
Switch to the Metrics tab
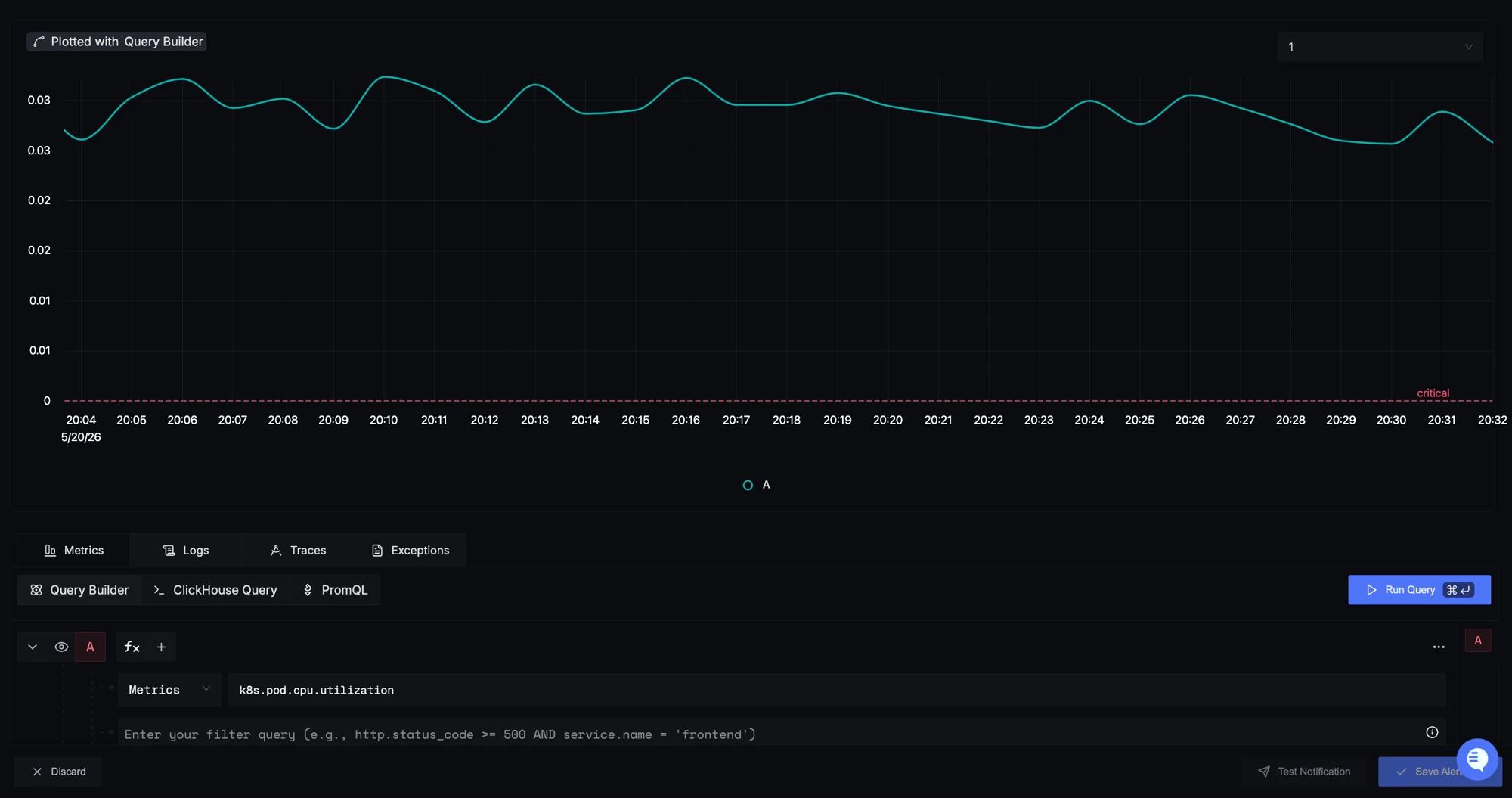click(73, 550)
